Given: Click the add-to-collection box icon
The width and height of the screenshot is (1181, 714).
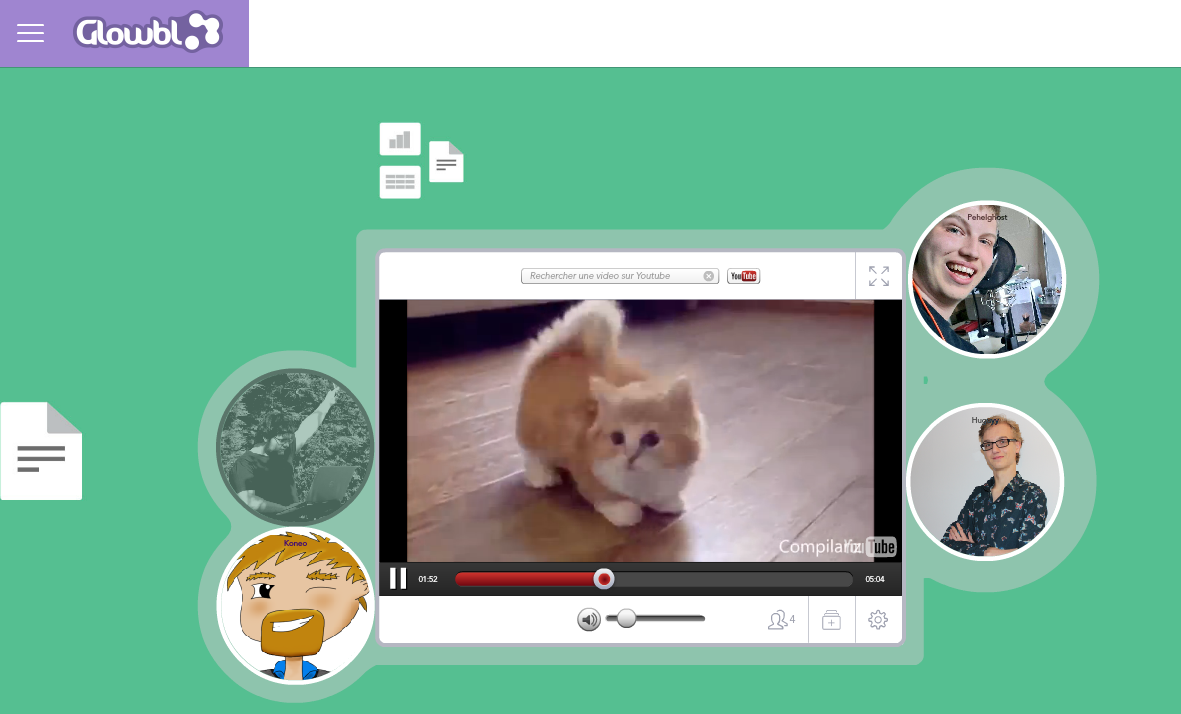Looking at the screenshot, I should (x=832, y=620).
